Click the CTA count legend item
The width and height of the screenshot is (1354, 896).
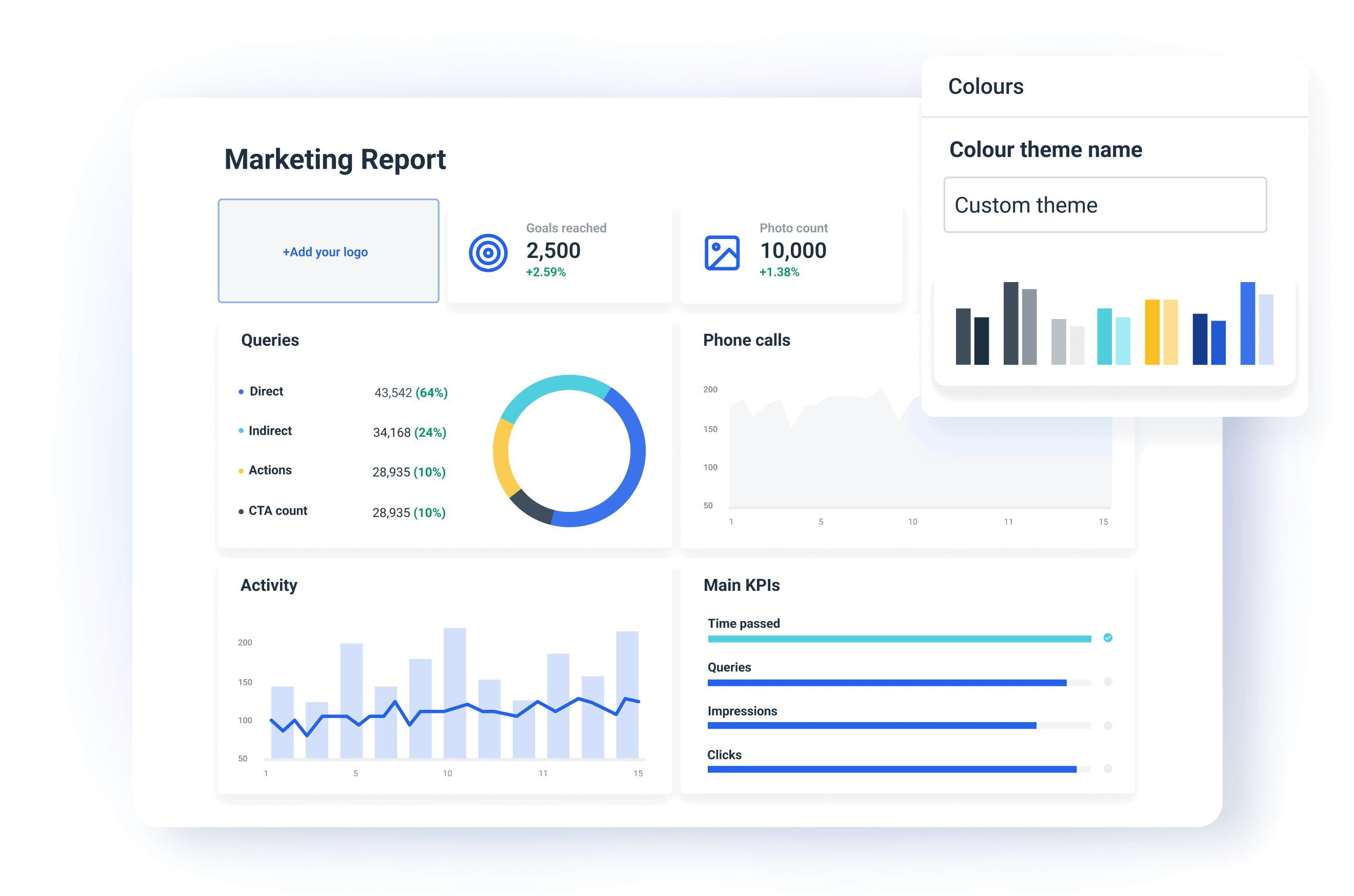tap(272, 511)
